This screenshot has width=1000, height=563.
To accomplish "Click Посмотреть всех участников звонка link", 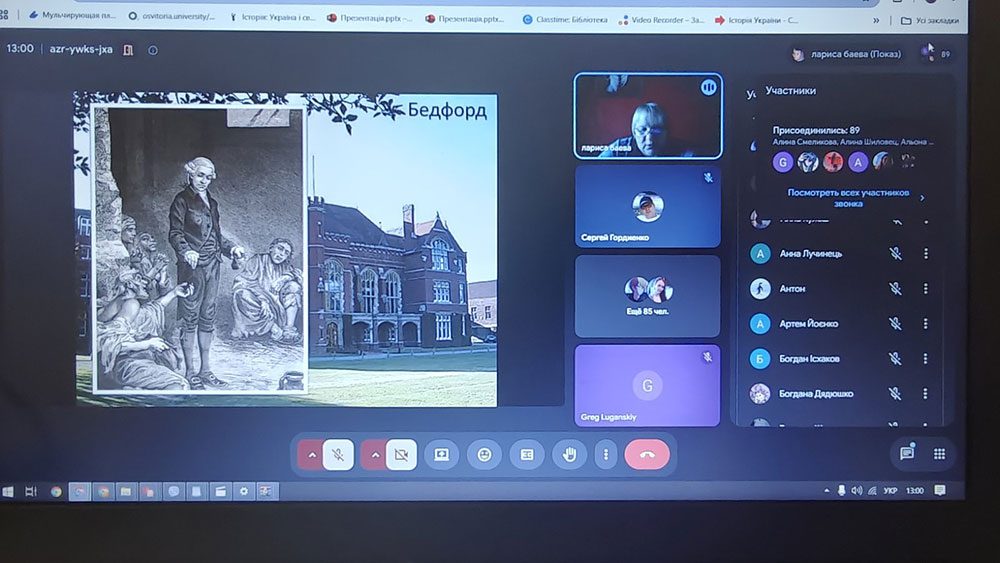I will [849, 198].
